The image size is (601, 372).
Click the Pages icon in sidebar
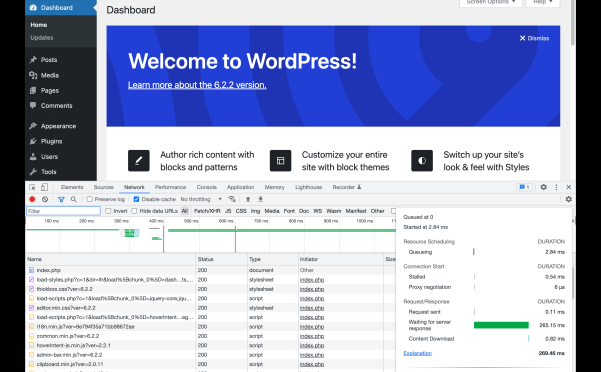(33, 90)
